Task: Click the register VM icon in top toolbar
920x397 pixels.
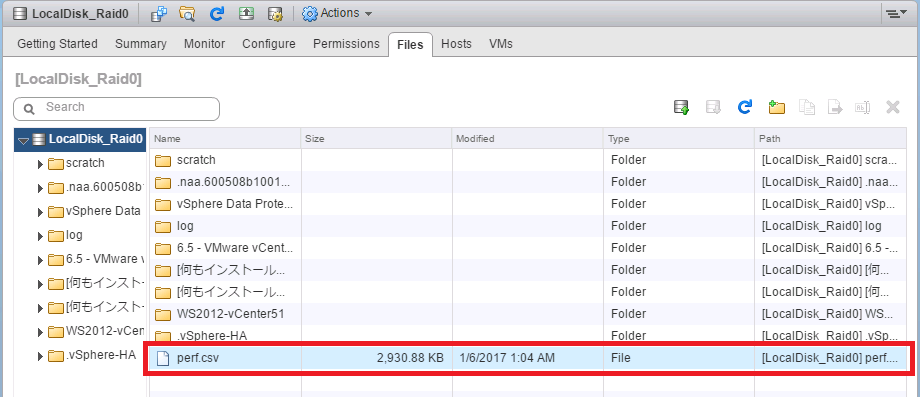Action: (x=158, y=14)
